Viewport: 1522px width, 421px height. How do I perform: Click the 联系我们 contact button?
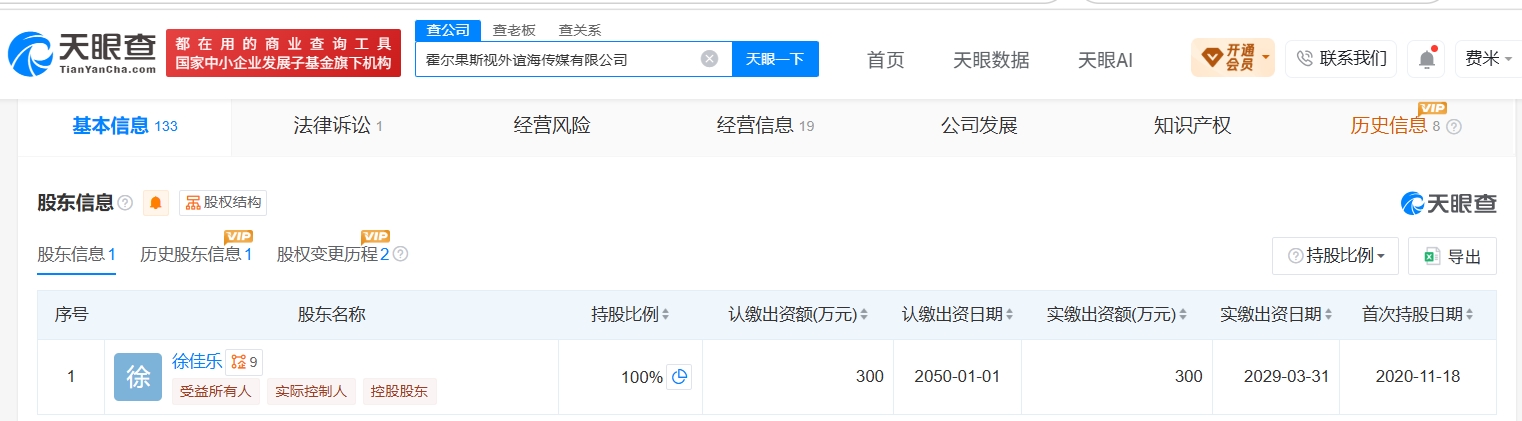[1341, 58]
